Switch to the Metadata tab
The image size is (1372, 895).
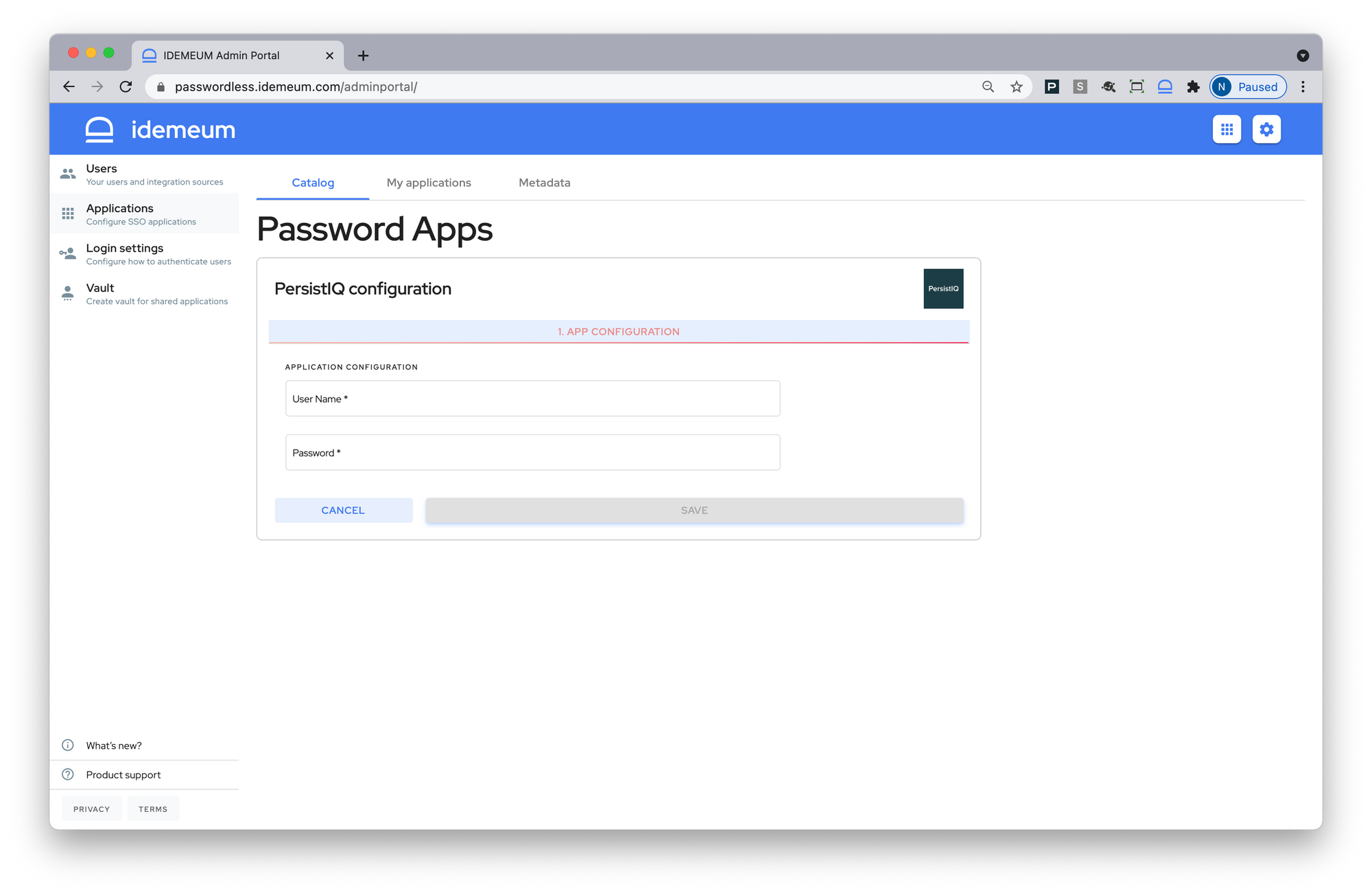point(544,183)
